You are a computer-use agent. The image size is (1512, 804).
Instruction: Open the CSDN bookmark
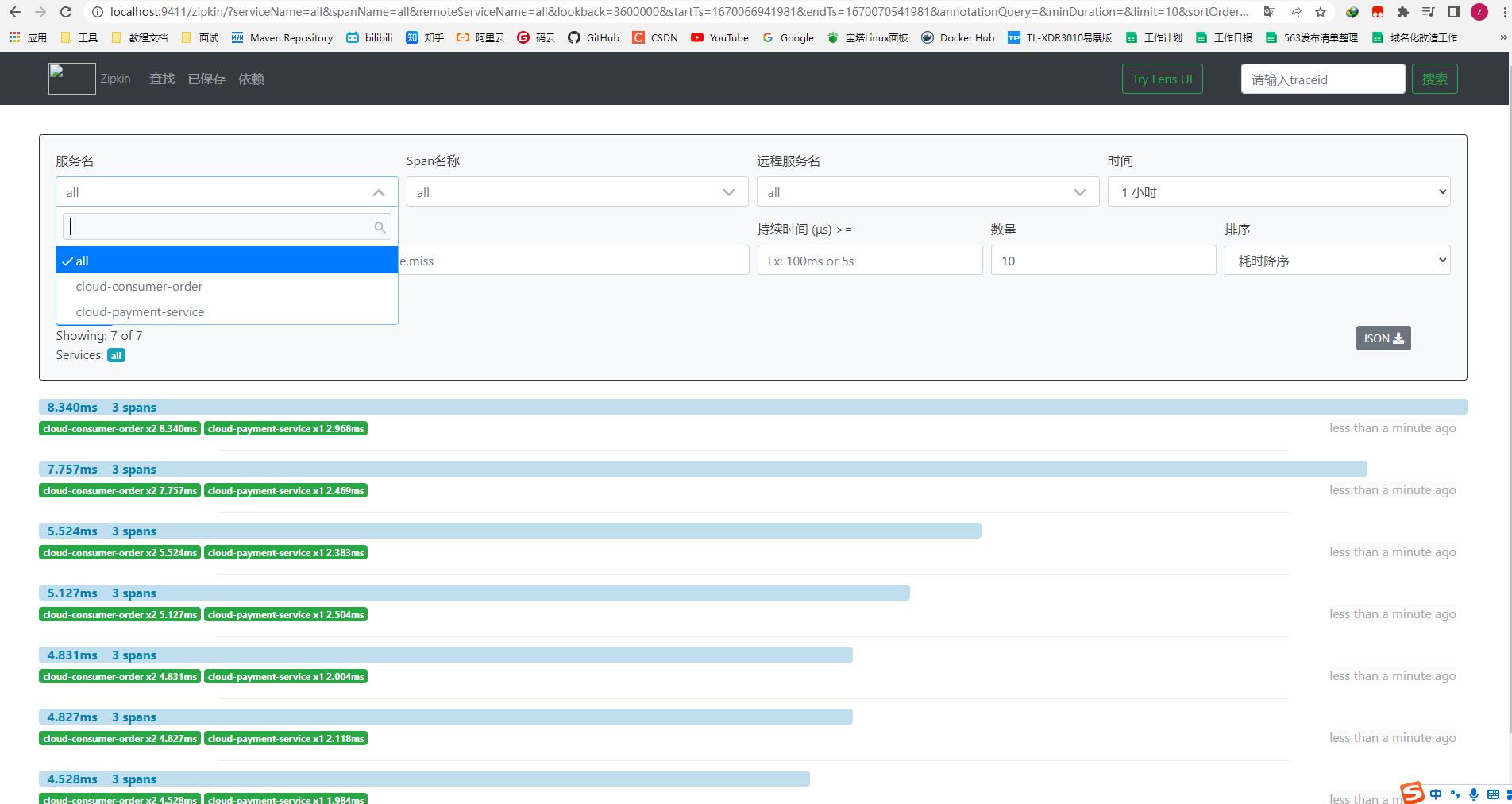[655, 37]
